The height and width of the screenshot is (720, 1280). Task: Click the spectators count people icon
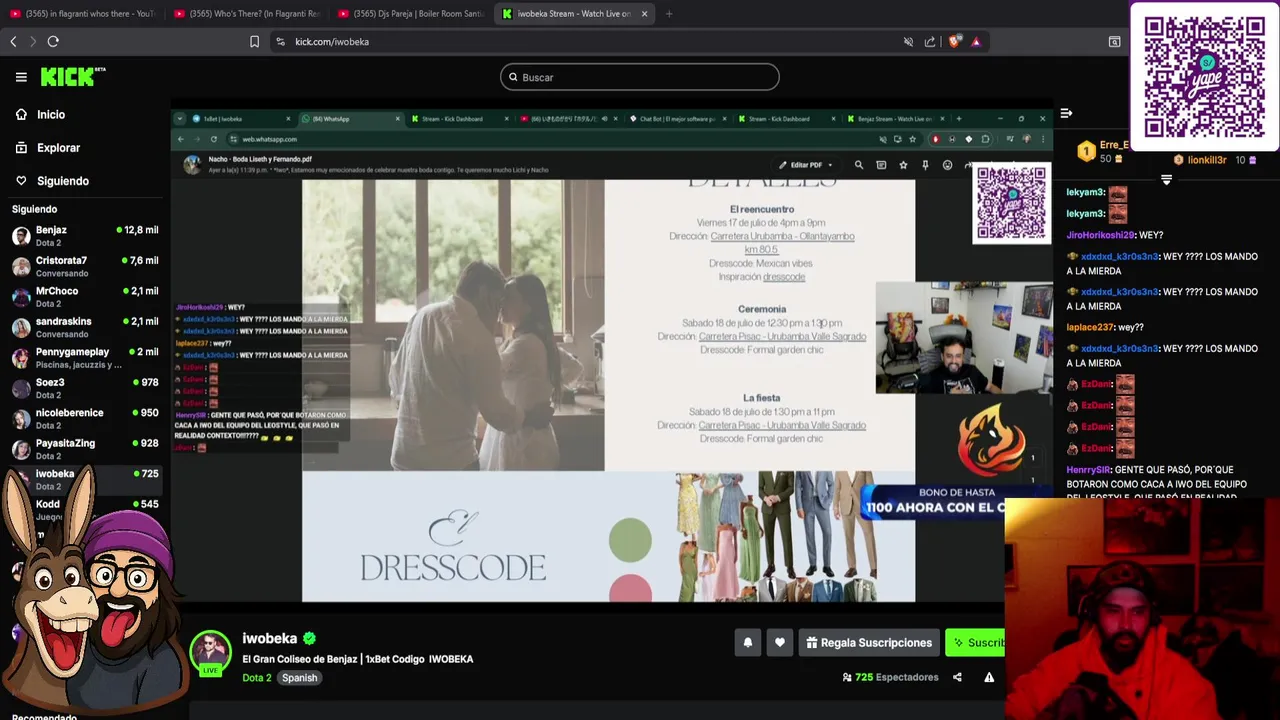point(847,677)
